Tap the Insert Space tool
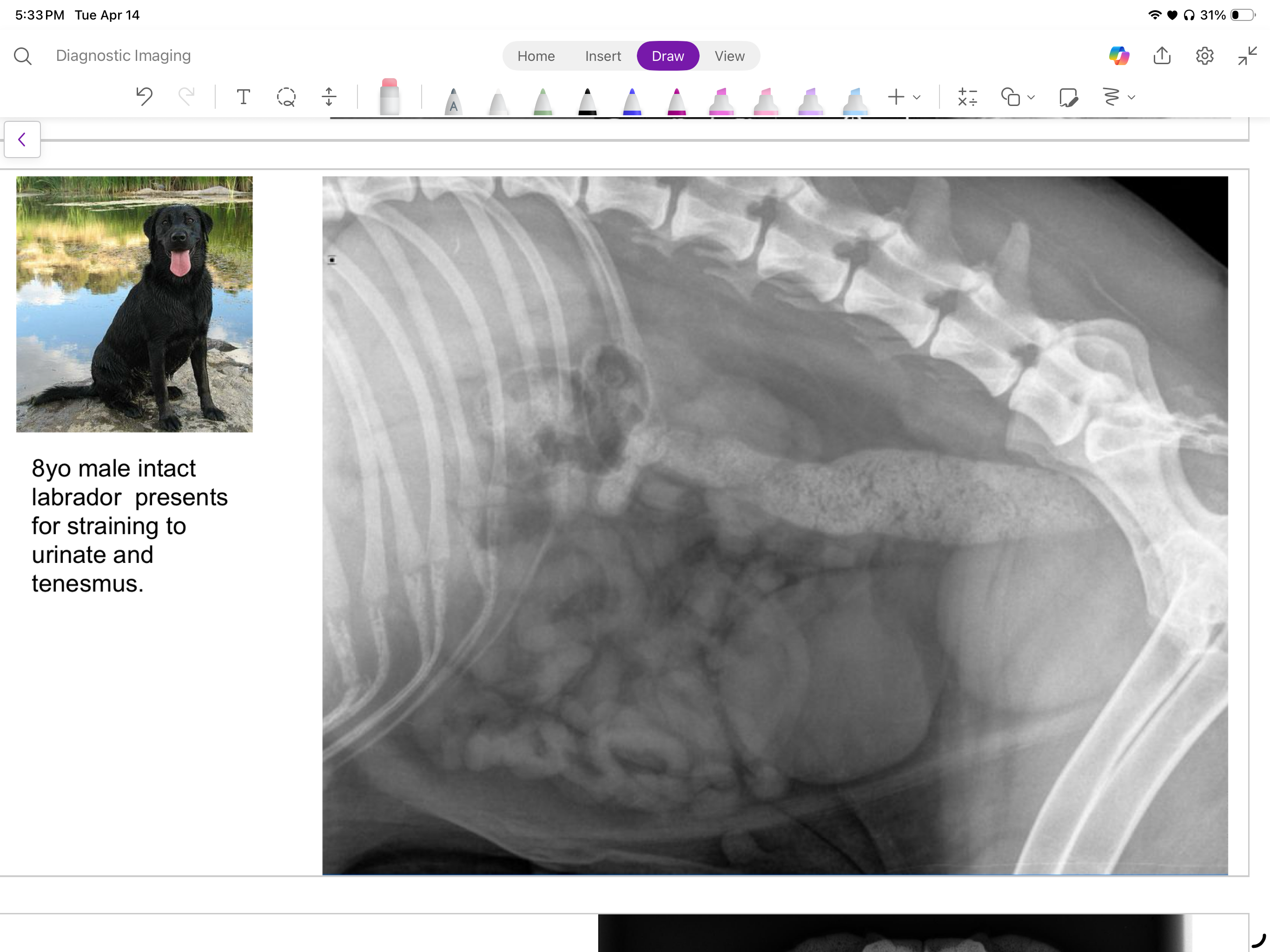The height and width of the screenshot is (952, 1270). 329,97
